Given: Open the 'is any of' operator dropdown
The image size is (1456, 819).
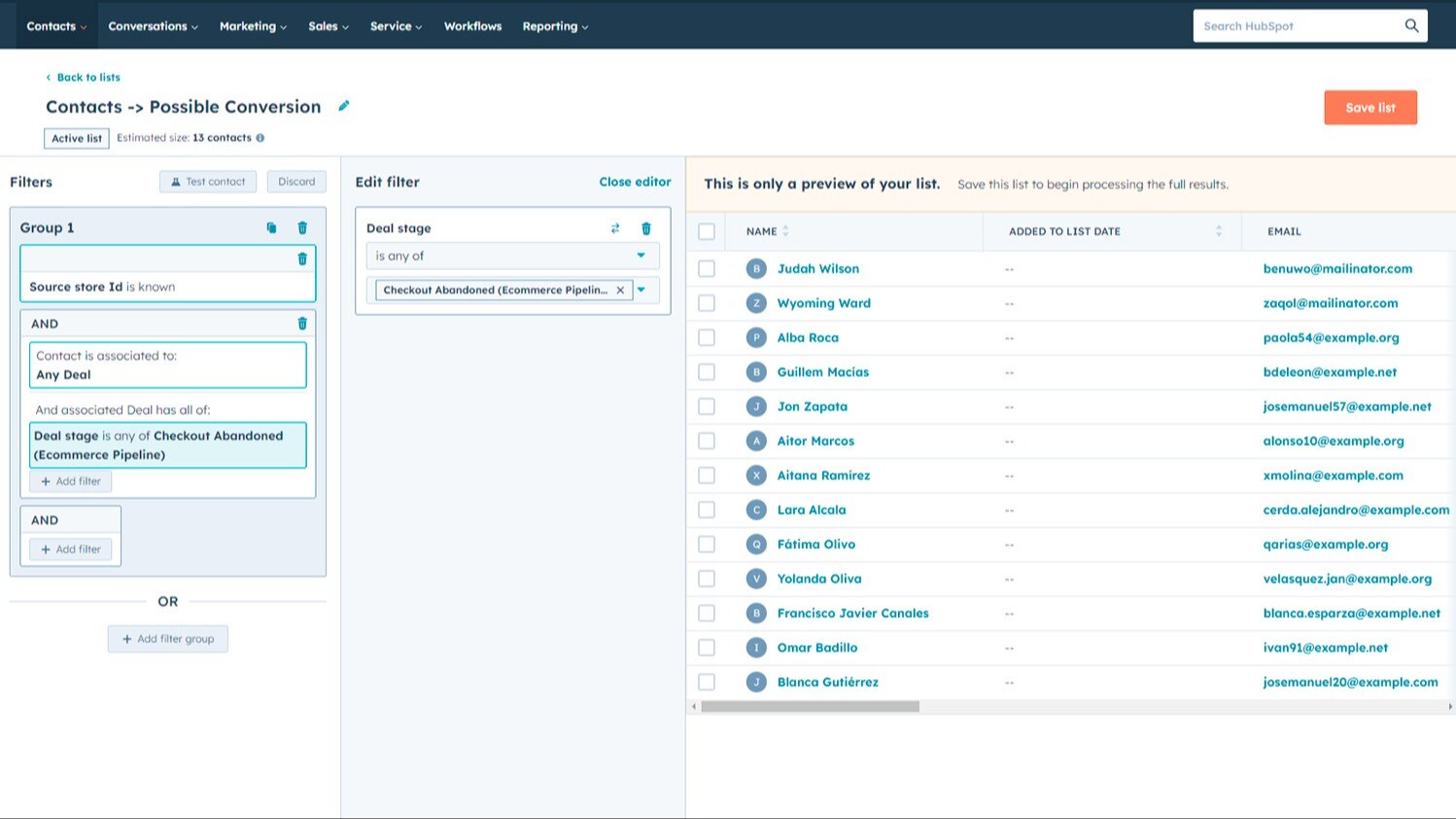Looking at the screenshot, I should click(512, 256).
